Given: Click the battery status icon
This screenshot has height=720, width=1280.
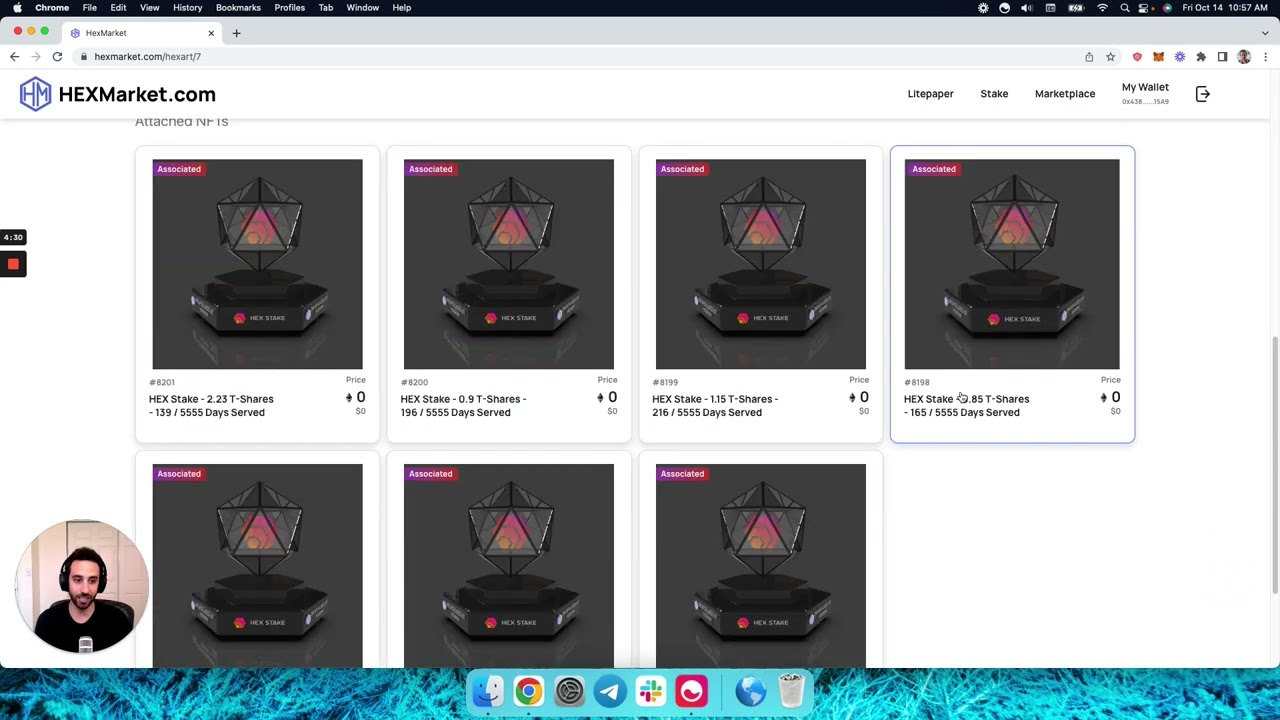Looking at the screenshot, I should click(x=1076, y=8).
